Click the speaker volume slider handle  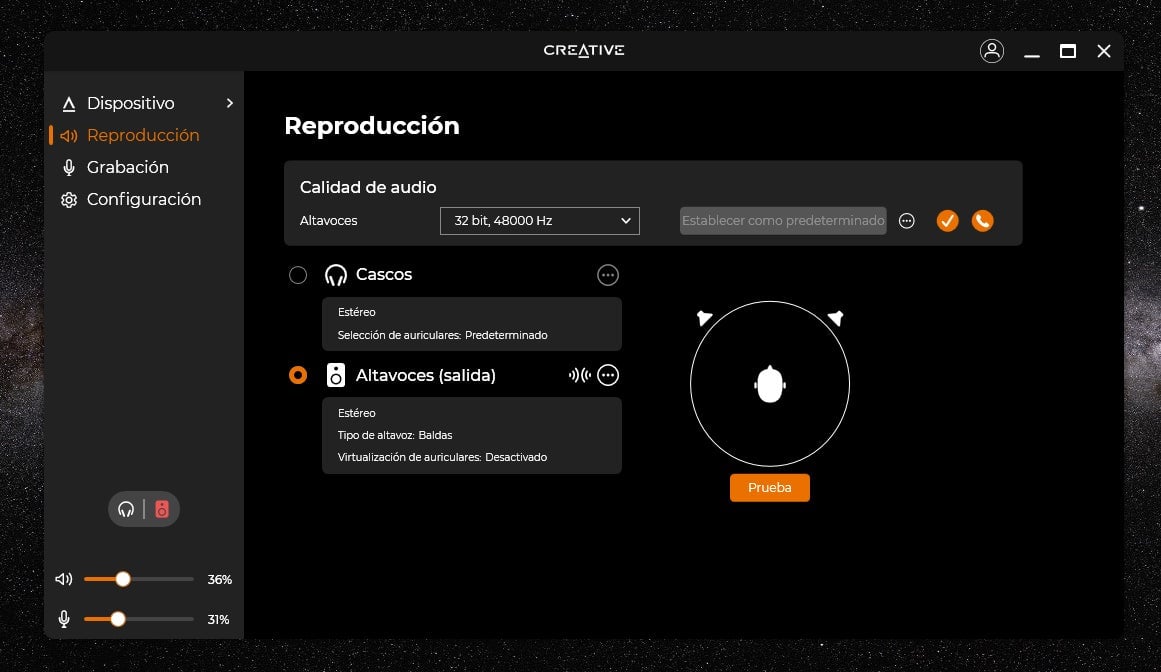click(123, 579)
